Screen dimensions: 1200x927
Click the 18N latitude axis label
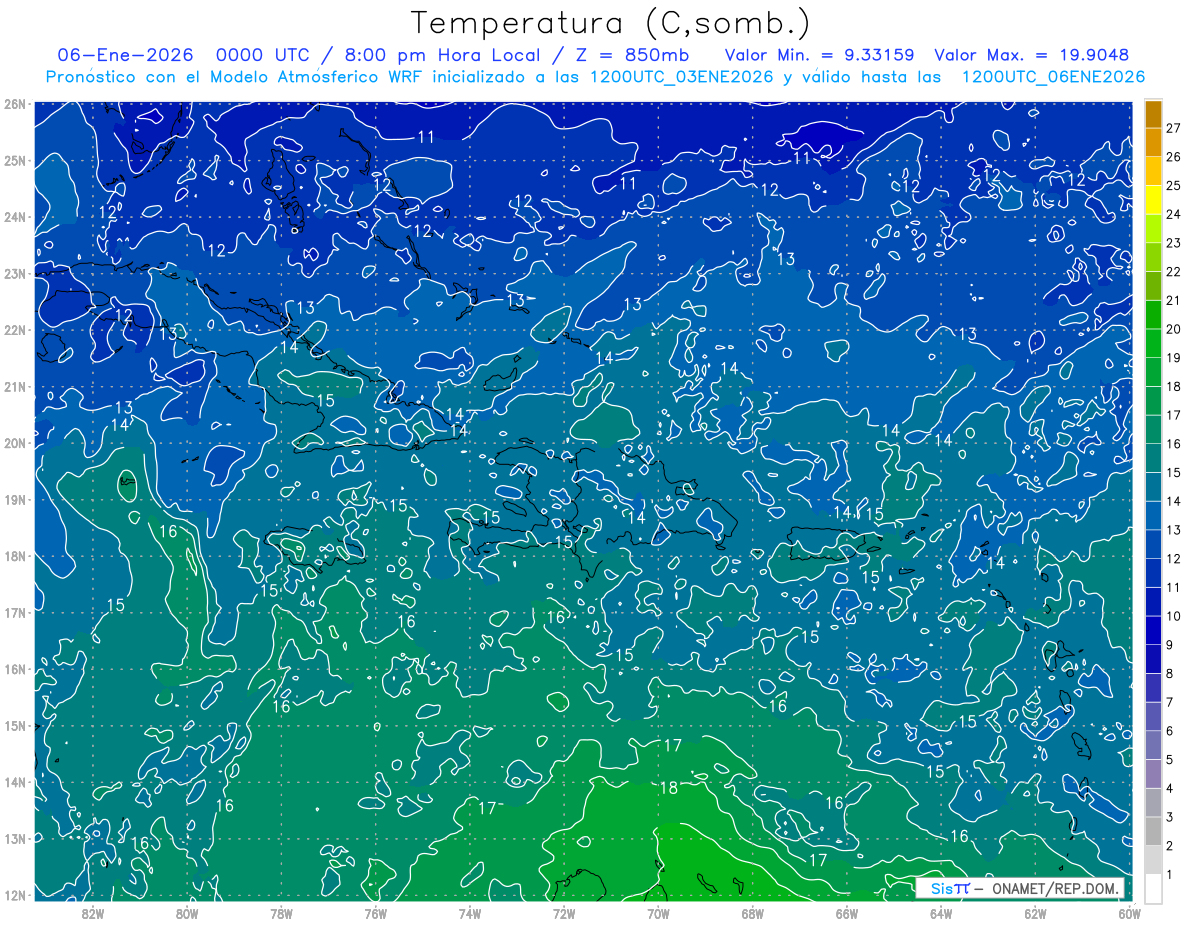[x=15, y=556]
